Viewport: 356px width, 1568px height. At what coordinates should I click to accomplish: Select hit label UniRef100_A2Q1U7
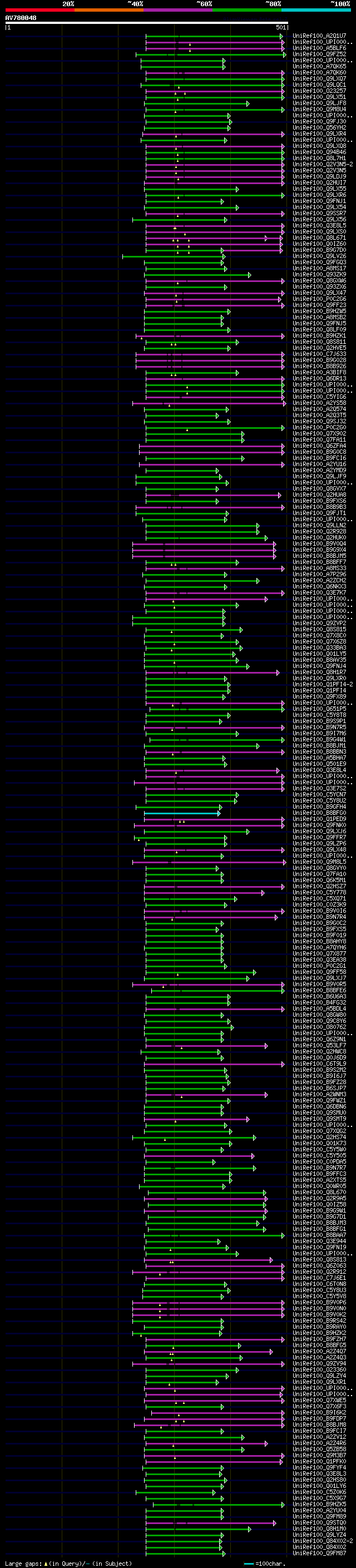pos(319,36)
